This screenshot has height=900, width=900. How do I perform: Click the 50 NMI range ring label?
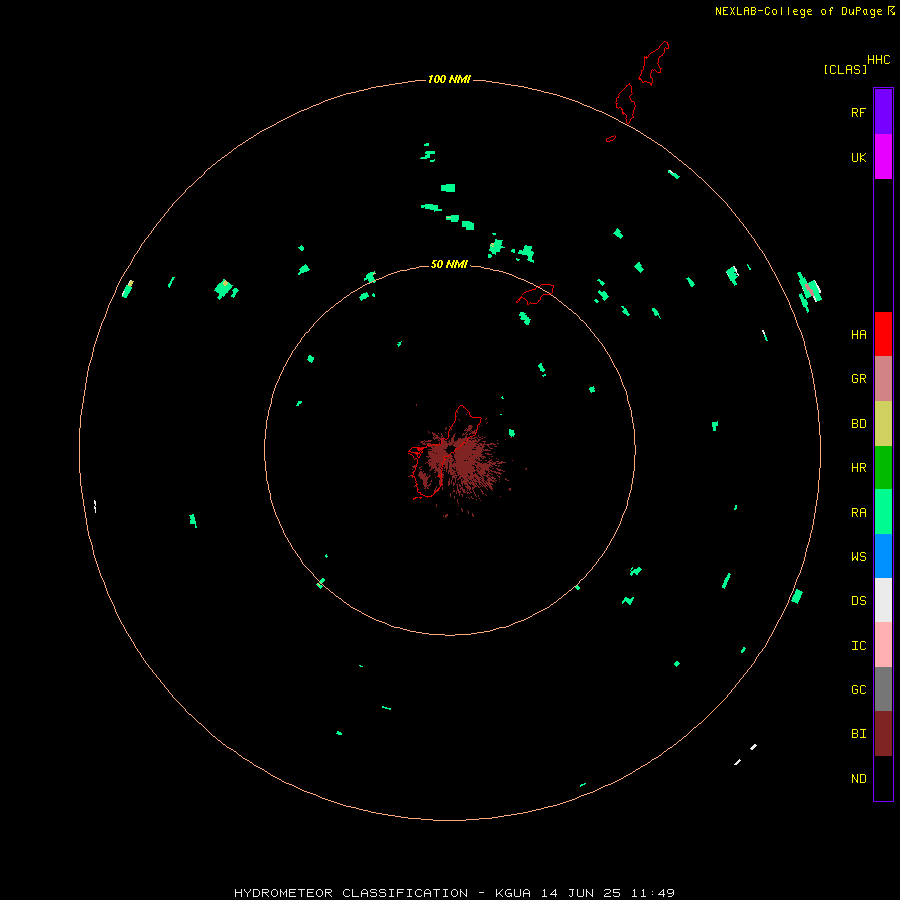tap(449, 264)
